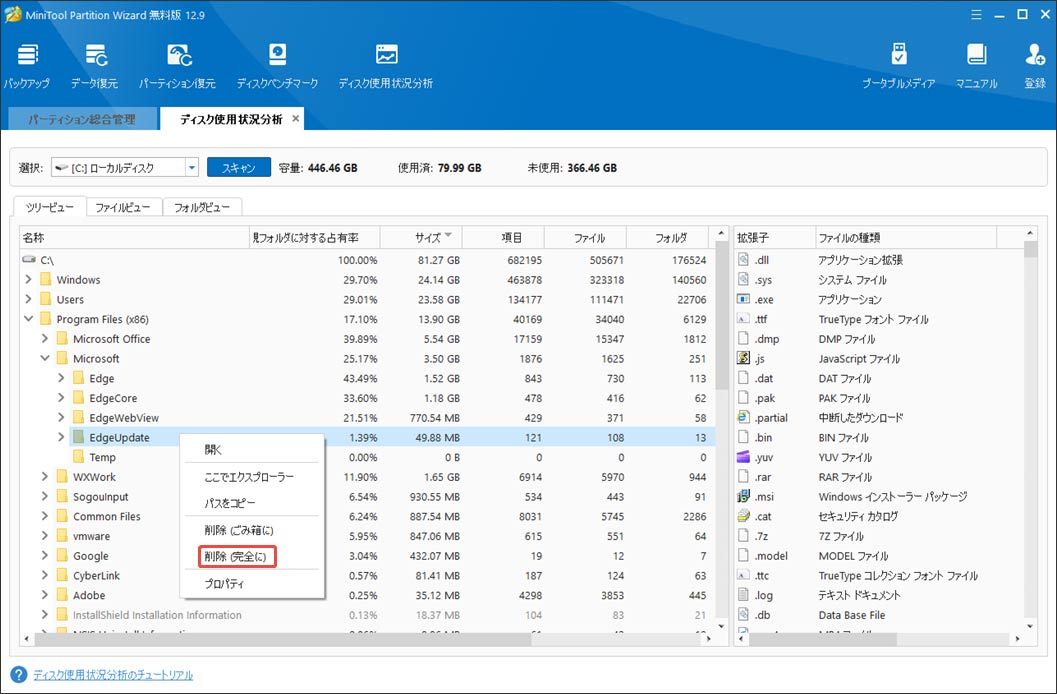The image size is (1057, 694).
Task: Click the .ttf font file icon
Action: [743, 319]
